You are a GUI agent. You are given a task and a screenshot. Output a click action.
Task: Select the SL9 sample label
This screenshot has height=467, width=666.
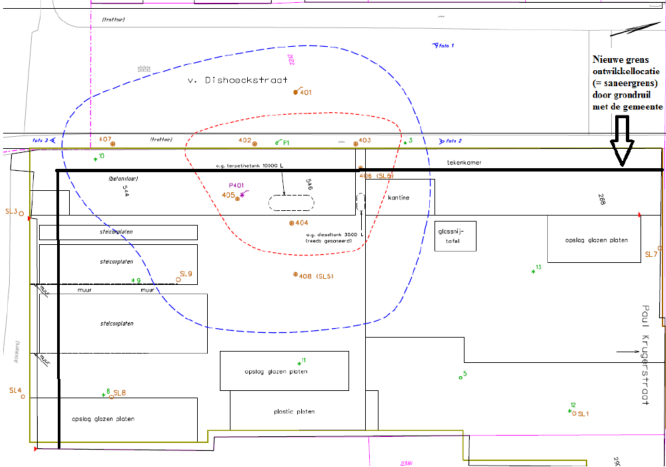pos(186,274)
